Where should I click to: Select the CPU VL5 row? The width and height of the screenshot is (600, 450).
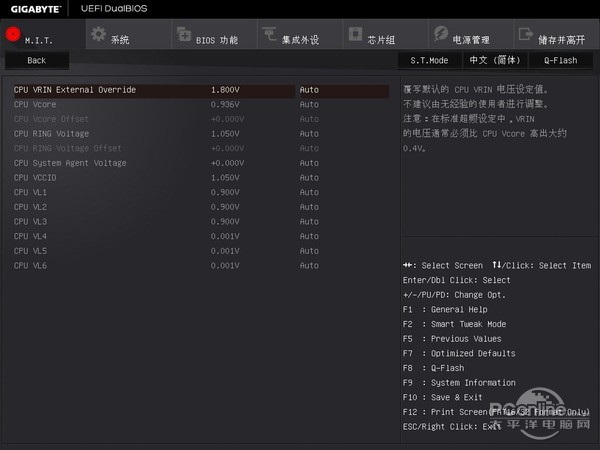201,251
